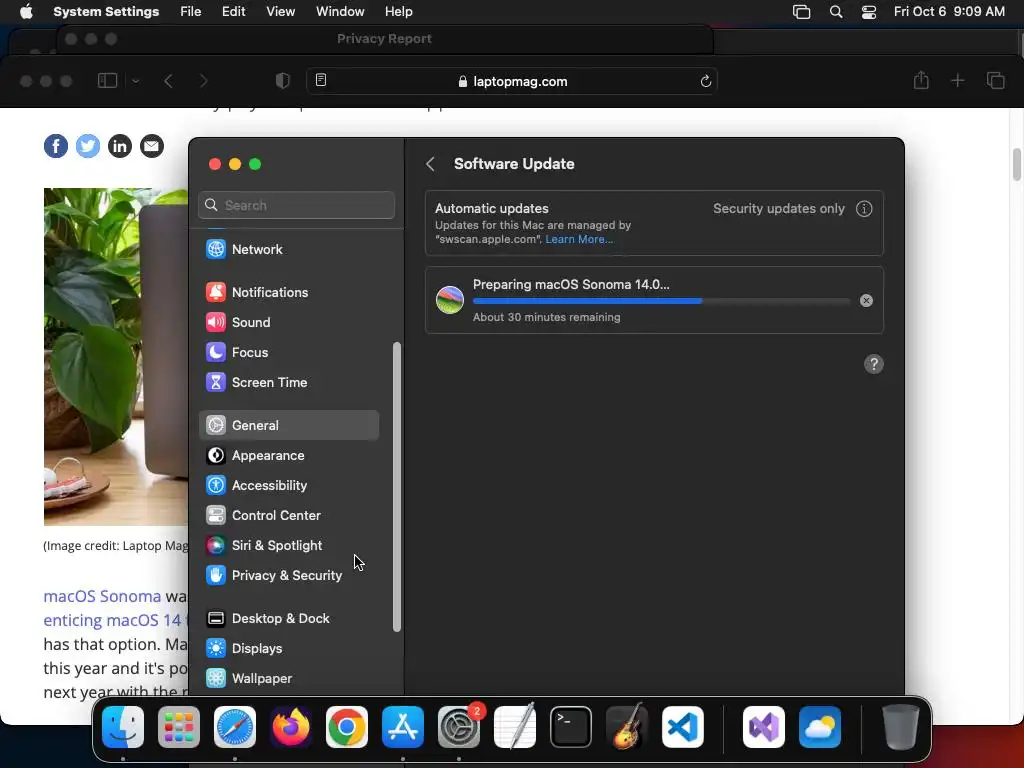
Task: Open the View menu
Action: (x=280, y=12)
